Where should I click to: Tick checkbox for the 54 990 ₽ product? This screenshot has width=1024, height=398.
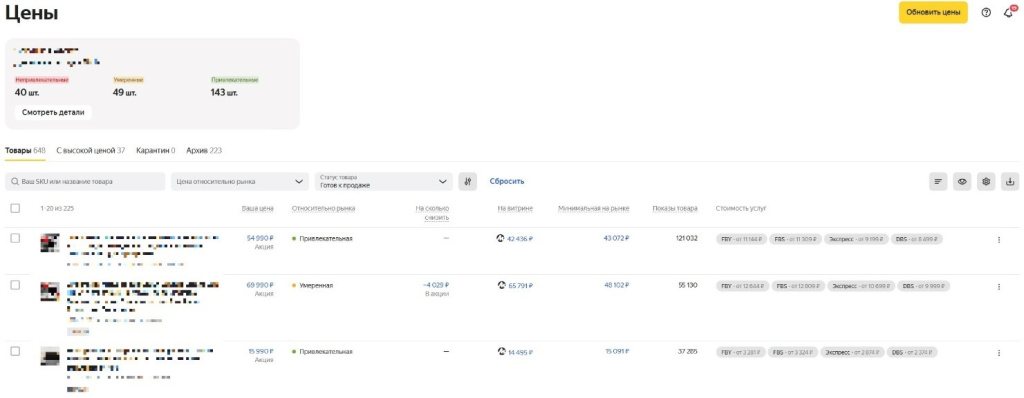click(x=15, y=239)
